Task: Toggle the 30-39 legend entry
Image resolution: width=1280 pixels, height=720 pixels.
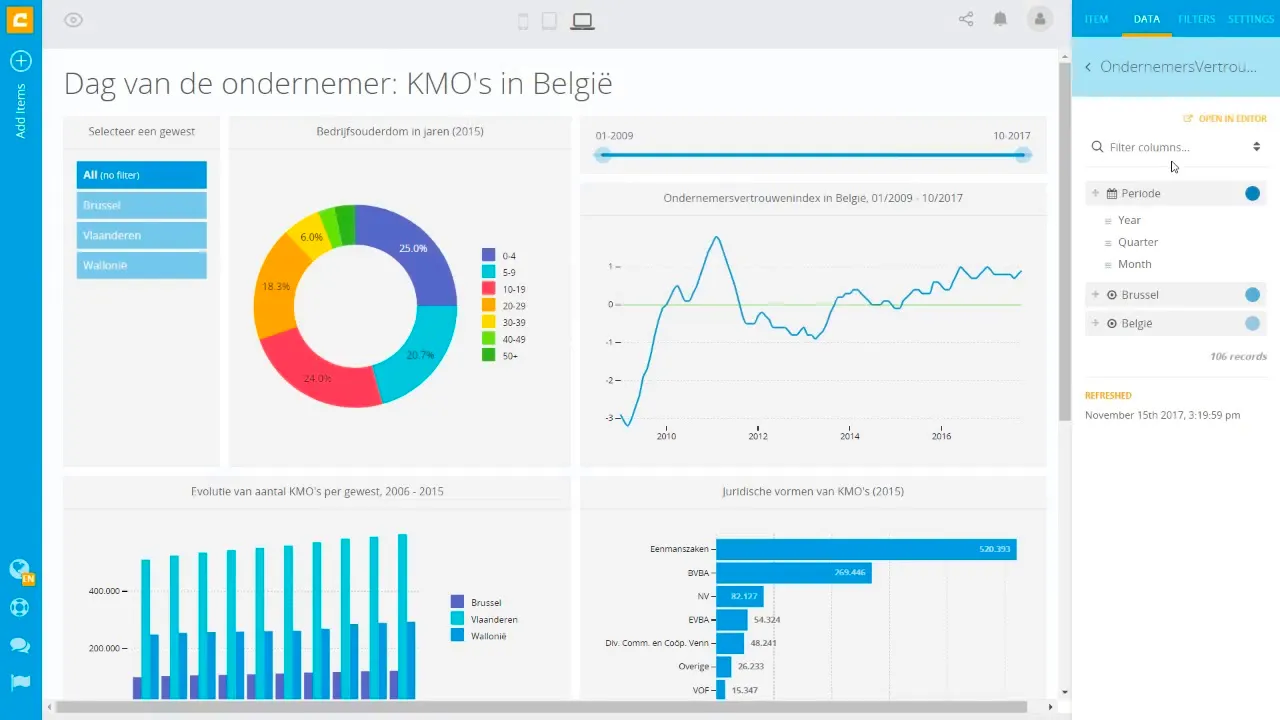Action: [x=503, y=322]
